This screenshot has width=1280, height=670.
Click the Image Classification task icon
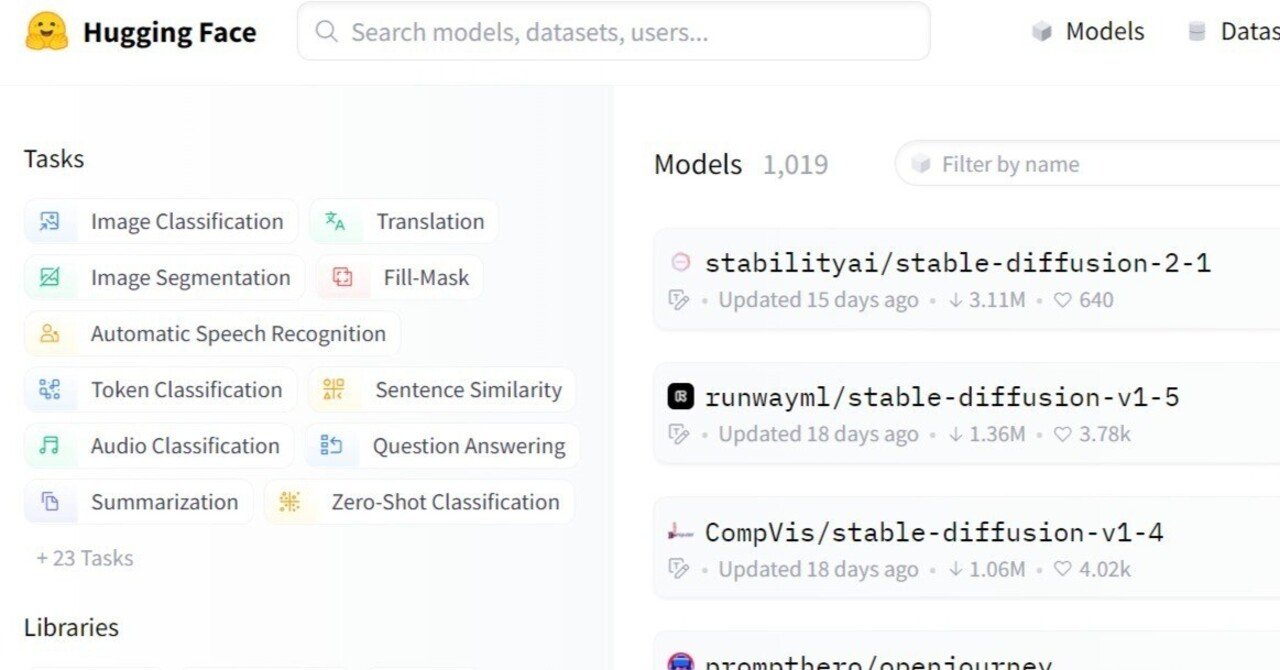(49, 222)
